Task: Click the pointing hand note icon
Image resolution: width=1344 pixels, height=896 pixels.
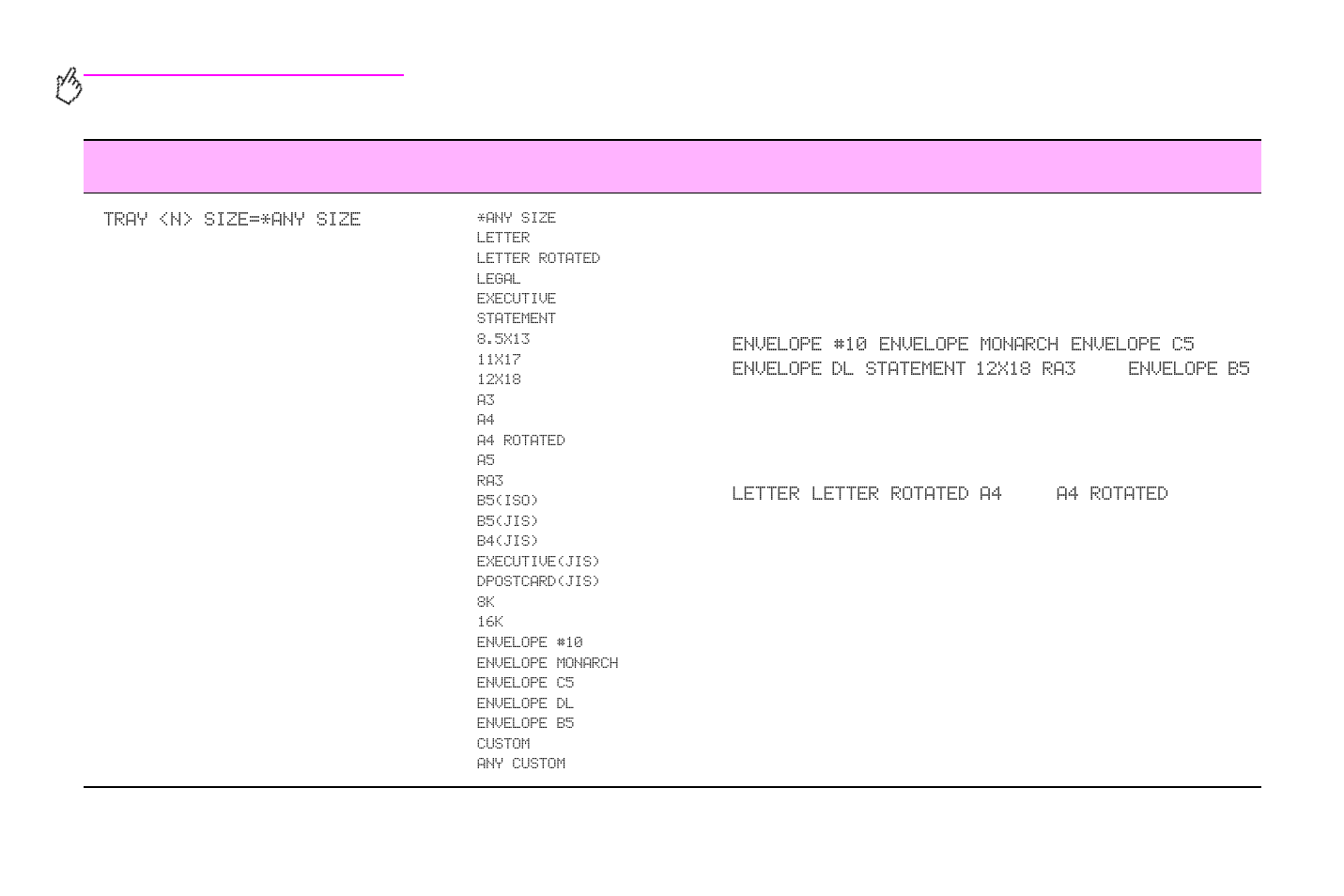Action: click(69, 86)
